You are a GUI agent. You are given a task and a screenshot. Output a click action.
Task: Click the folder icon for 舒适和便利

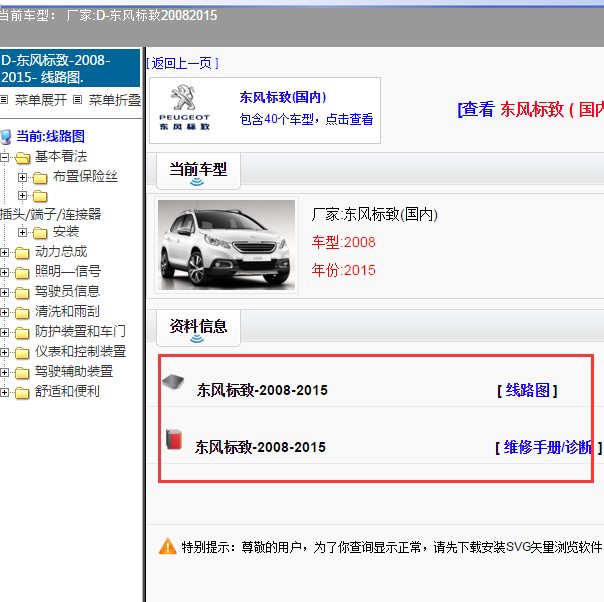(x=22, y=393)
